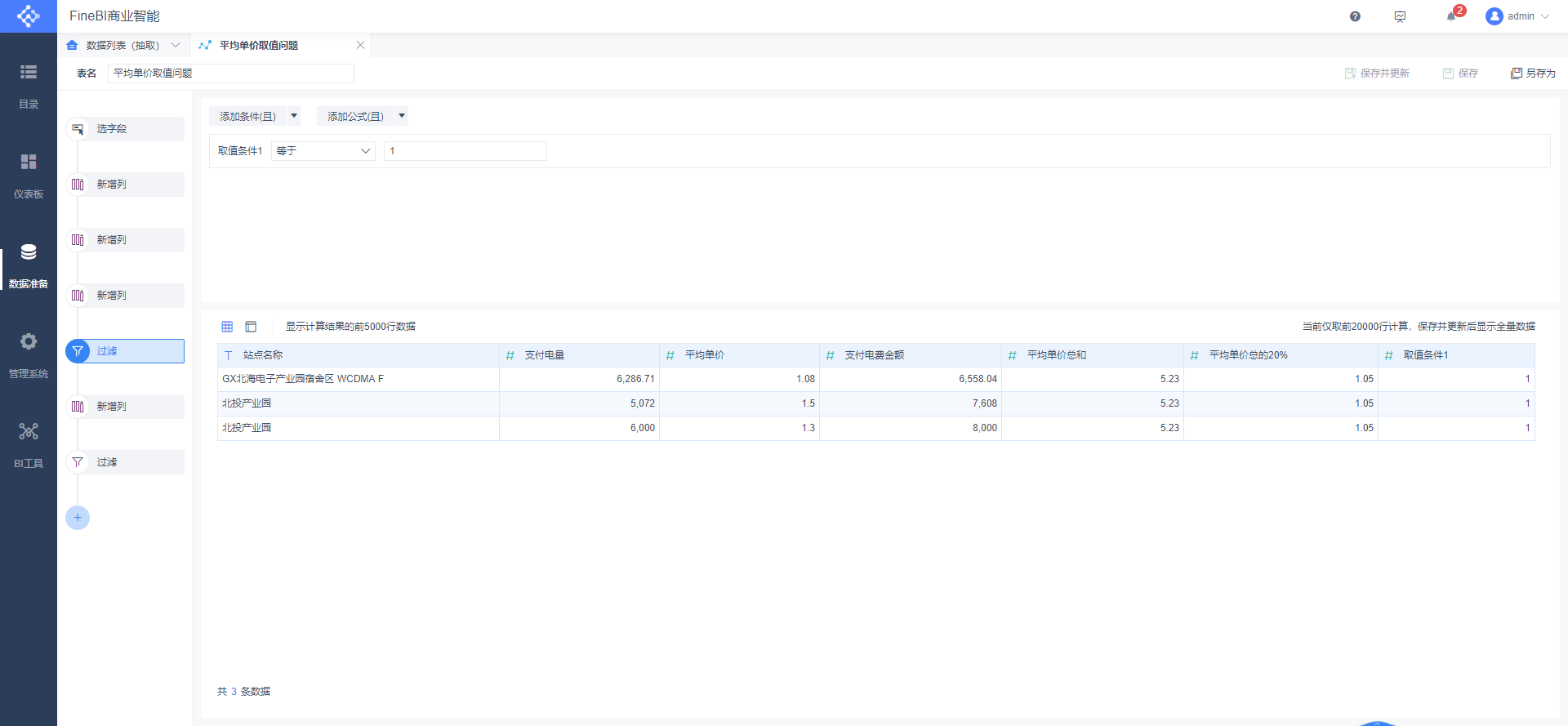Close the 平均单价取值问题 tab
The height and width of the screenshot is (726, 1568).
[360, 45]
